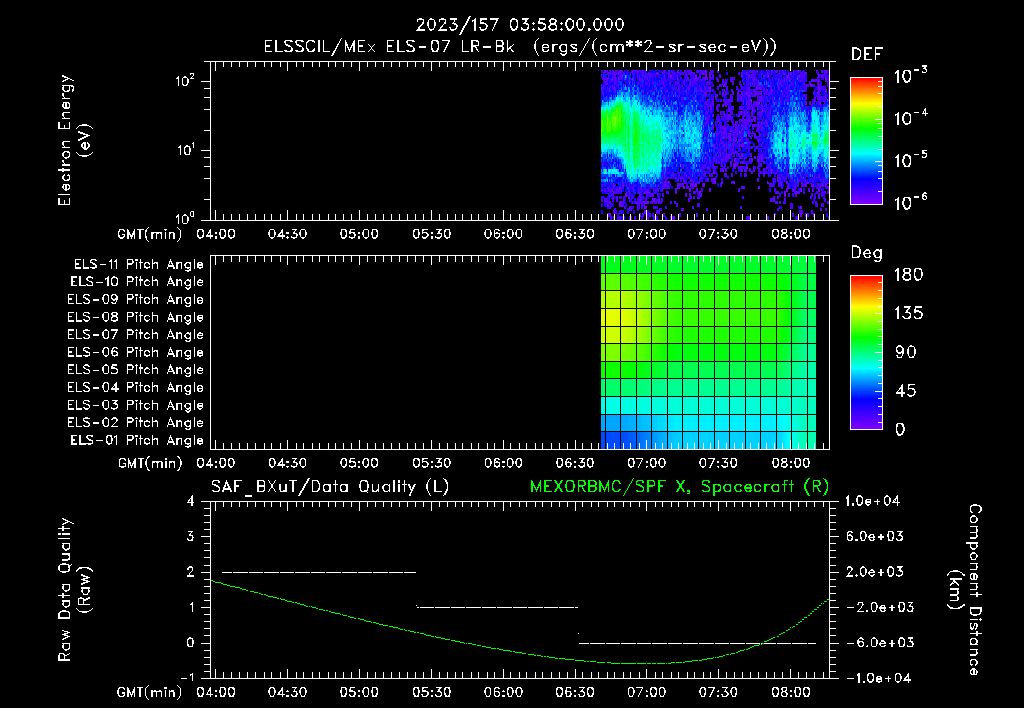Image resolution: width=1024 pixels, height=708 pixels.
Task: Click the ELSSCIL/MEx ELS-07 LR-Bk plot title
Action: pos(520,47)
